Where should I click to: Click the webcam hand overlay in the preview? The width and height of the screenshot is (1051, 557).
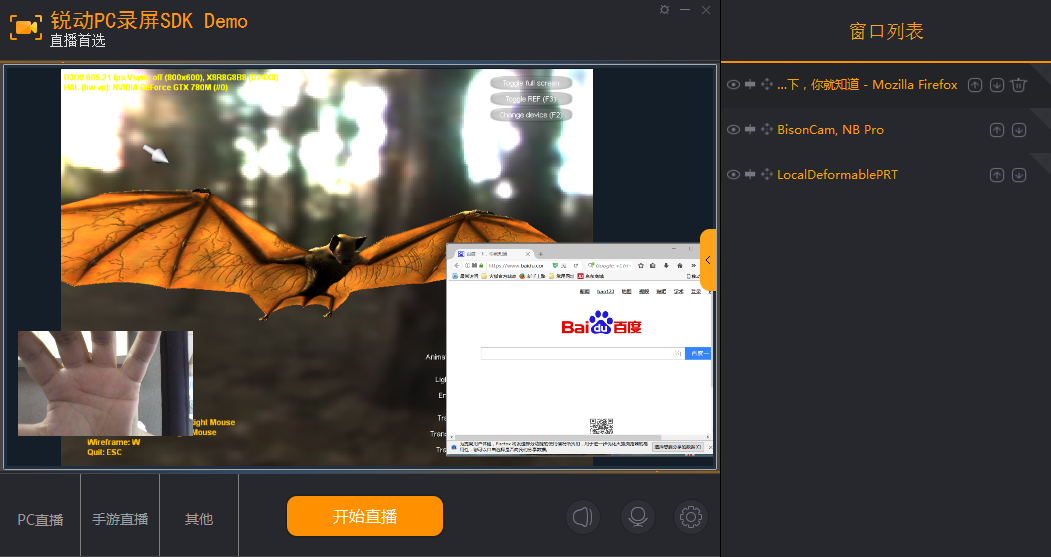105,383
